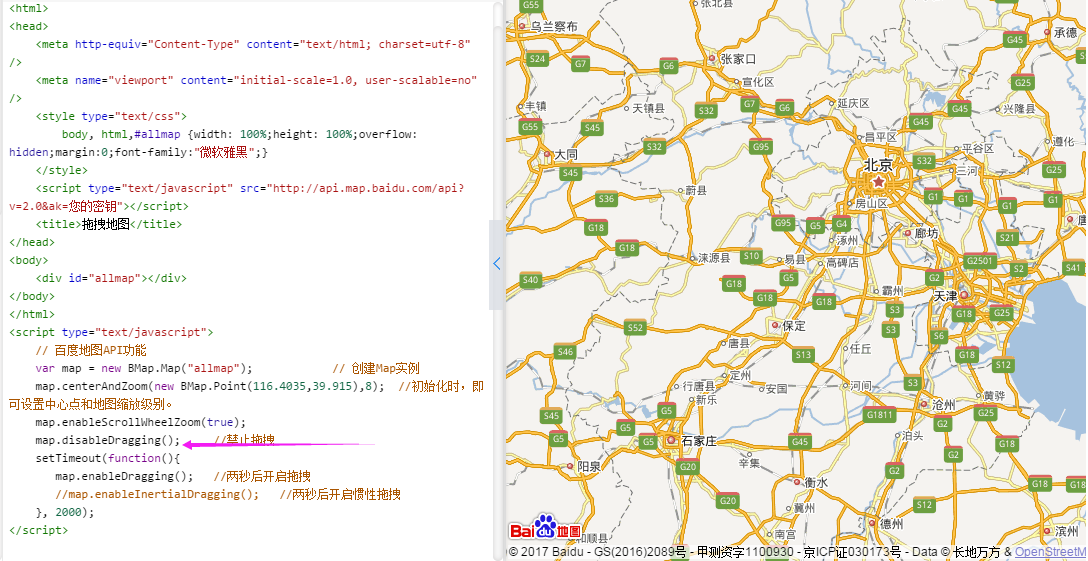The image size is (1088, 561).
Task: Click the red star marker at 北京
Action: point(879,182)
